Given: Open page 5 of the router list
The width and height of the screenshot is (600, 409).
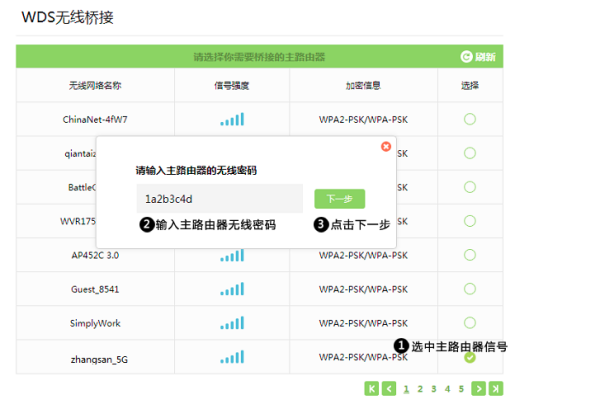Looking at the screenshot, I should coord(461,388).
